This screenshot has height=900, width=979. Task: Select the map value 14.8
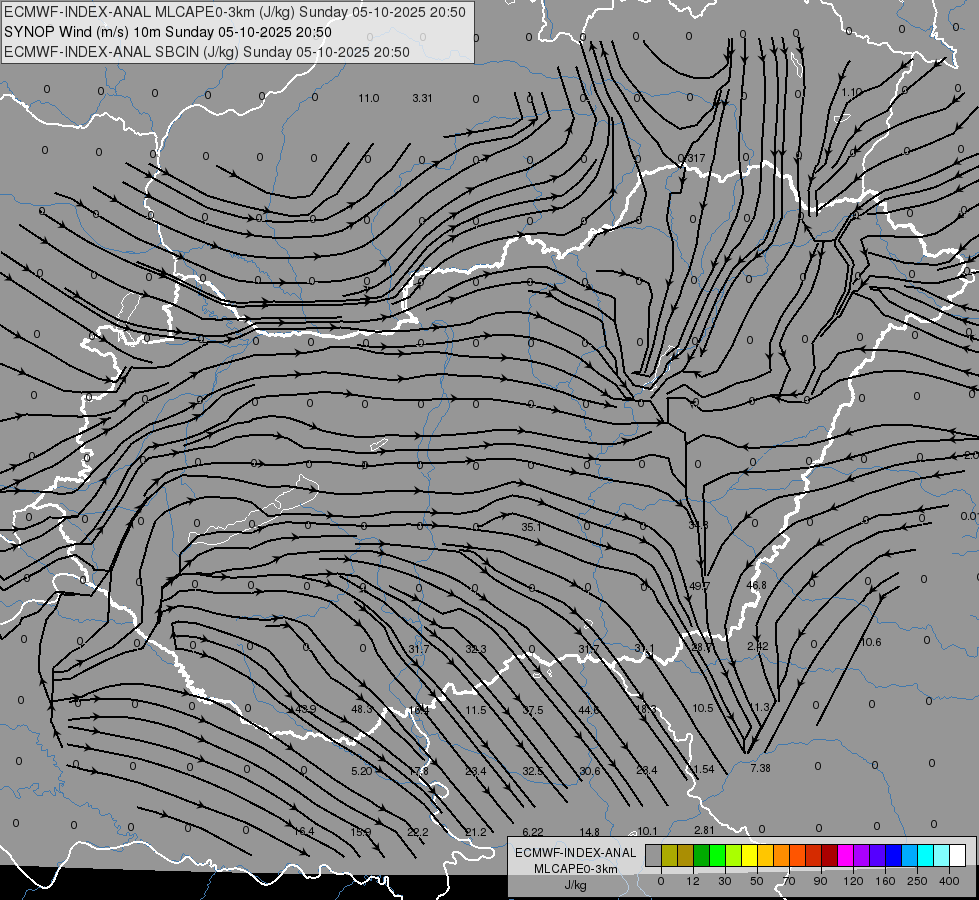click(x=590, y=832)
